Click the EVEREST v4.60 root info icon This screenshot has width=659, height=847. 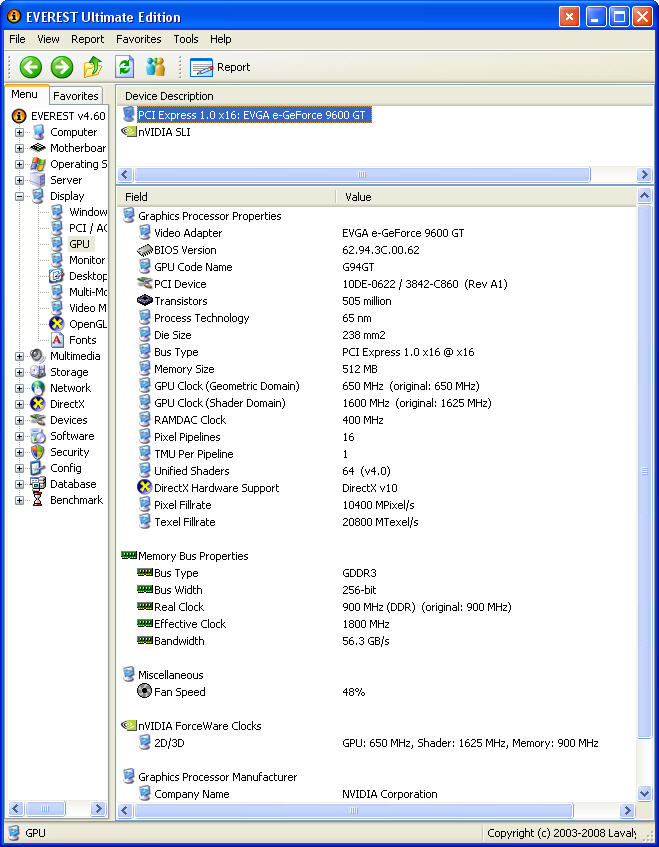coord(19,116)
